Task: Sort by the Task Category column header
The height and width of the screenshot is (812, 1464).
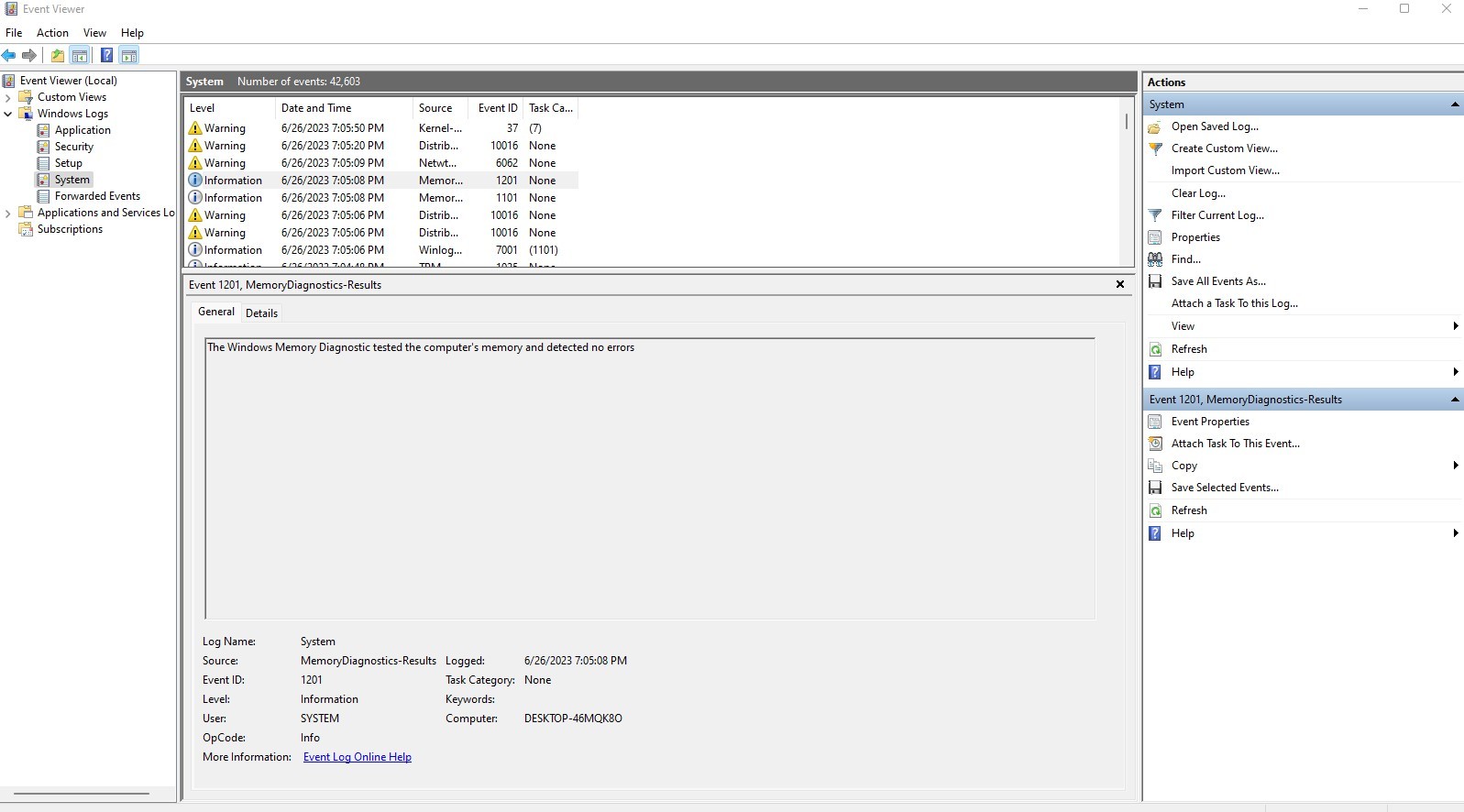Action: [551, 108]
